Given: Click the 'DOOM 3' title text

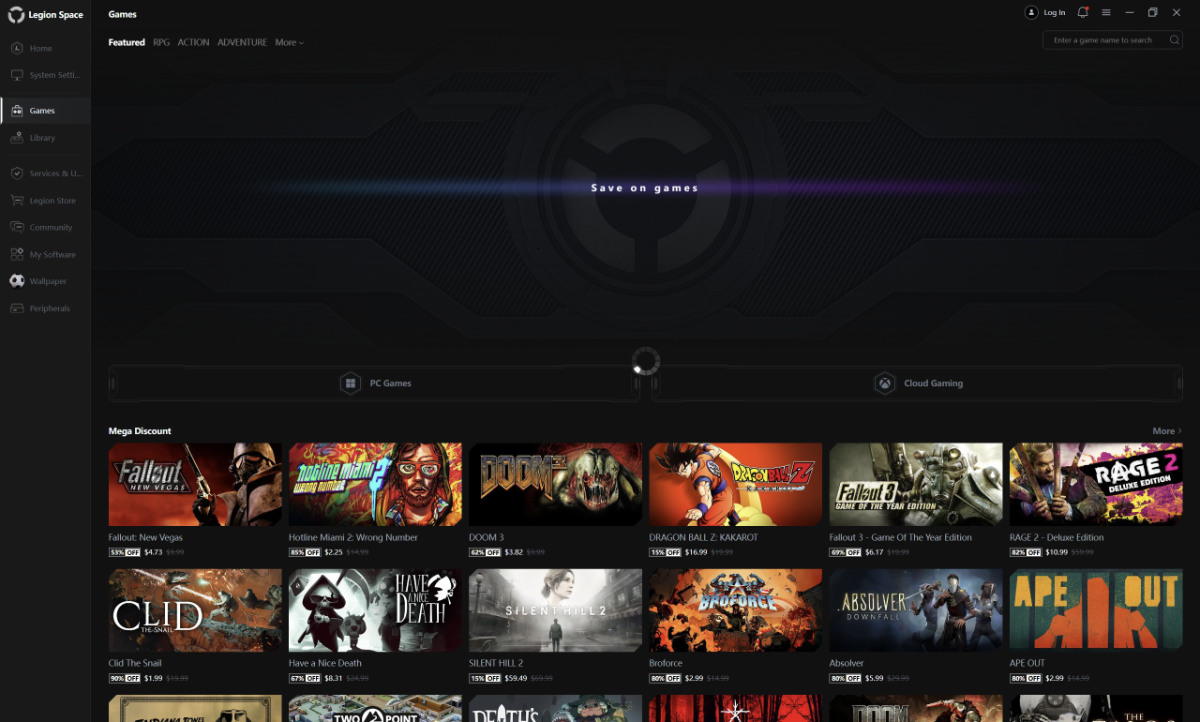Looking at the screenshot, I should (x=486, y=537).
